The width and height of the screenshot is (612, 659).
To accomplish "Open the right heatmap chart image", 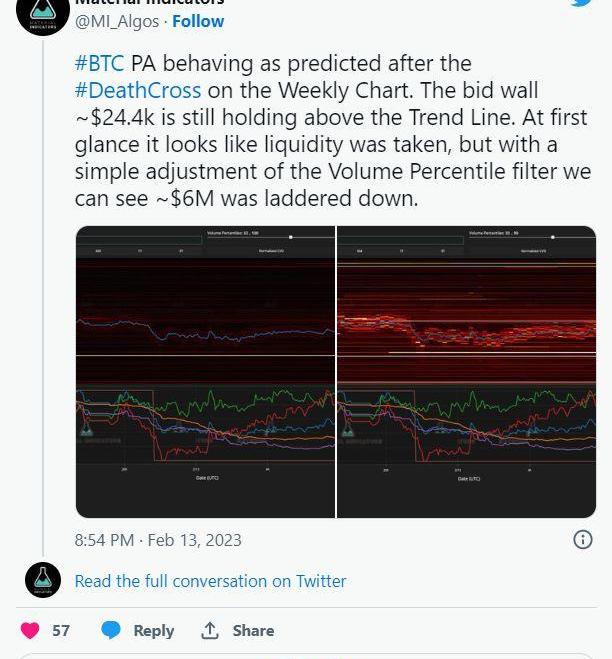I will pyautogui.click(x=466, y=372).
